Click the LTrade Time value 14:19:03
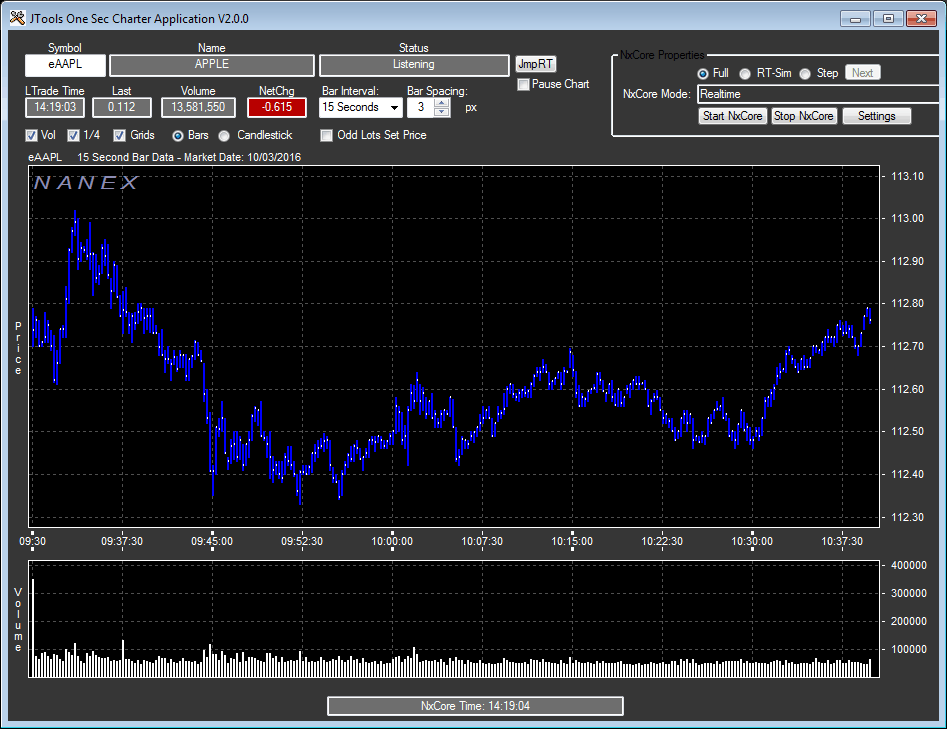The height and width of the screenshot is (729, 947). coord(55,108)
